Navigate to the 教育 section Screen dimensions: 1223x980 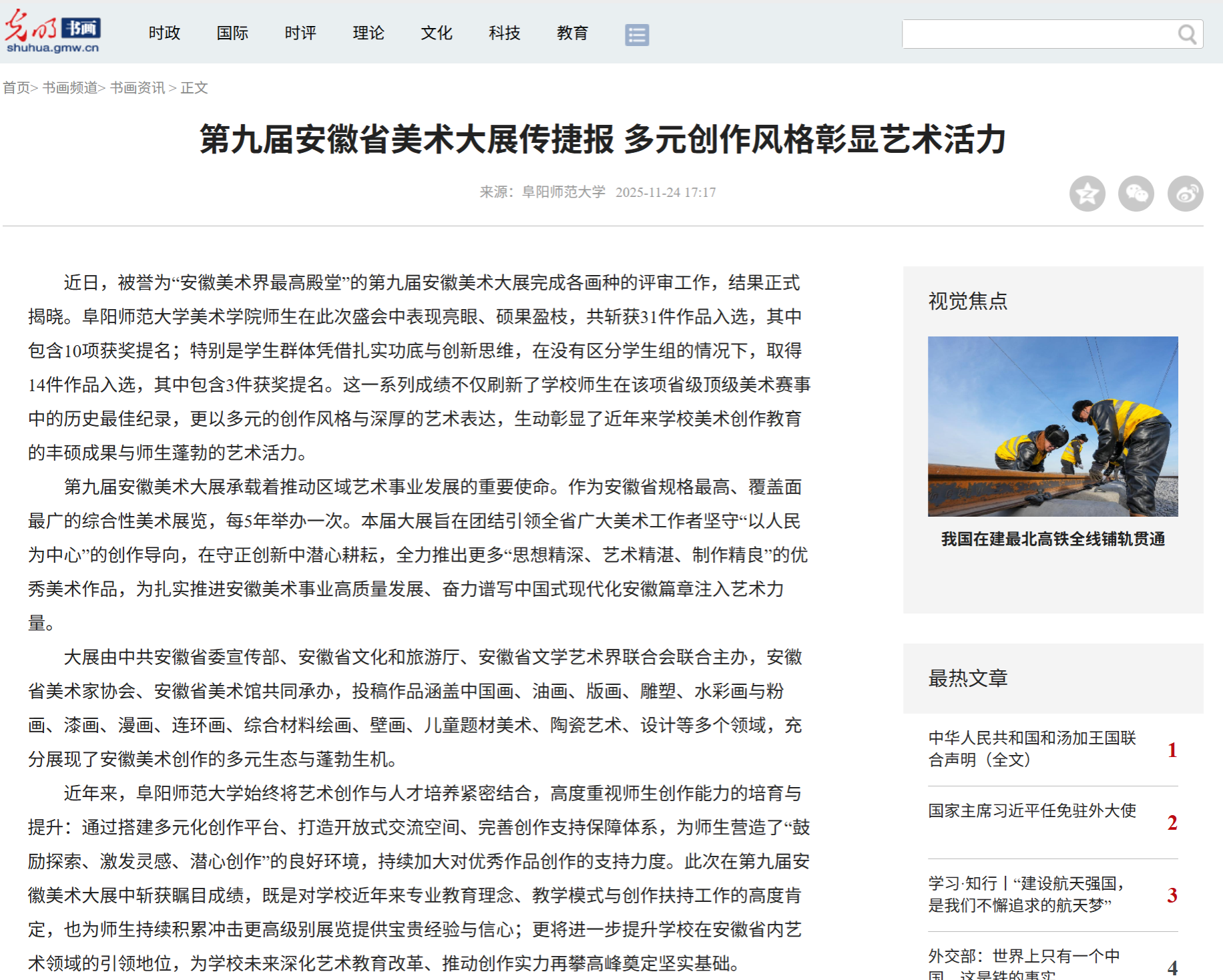(573, 33)
